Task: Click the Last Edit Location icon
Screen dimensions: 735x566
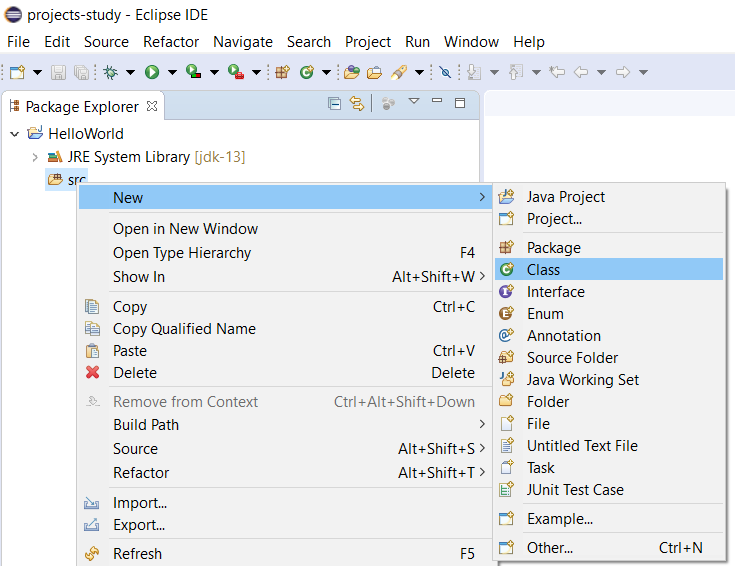Action: coord(557,72)
